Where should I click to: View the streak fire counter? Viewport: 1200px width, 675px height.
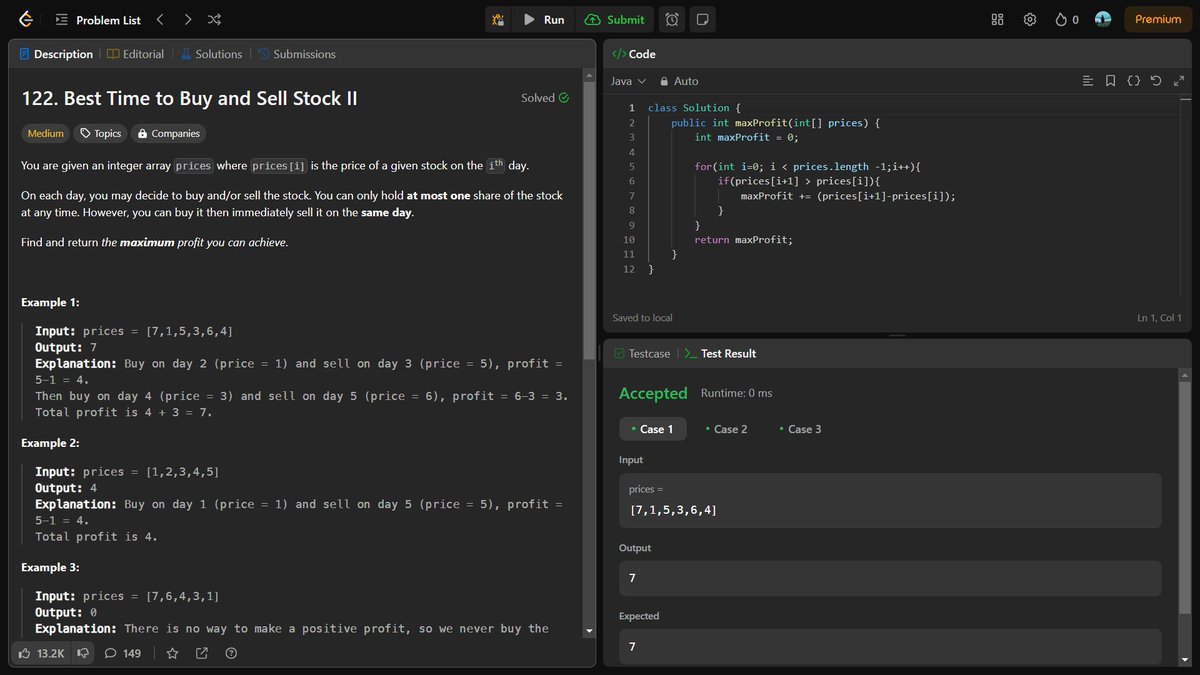[x=1067, y=19]
